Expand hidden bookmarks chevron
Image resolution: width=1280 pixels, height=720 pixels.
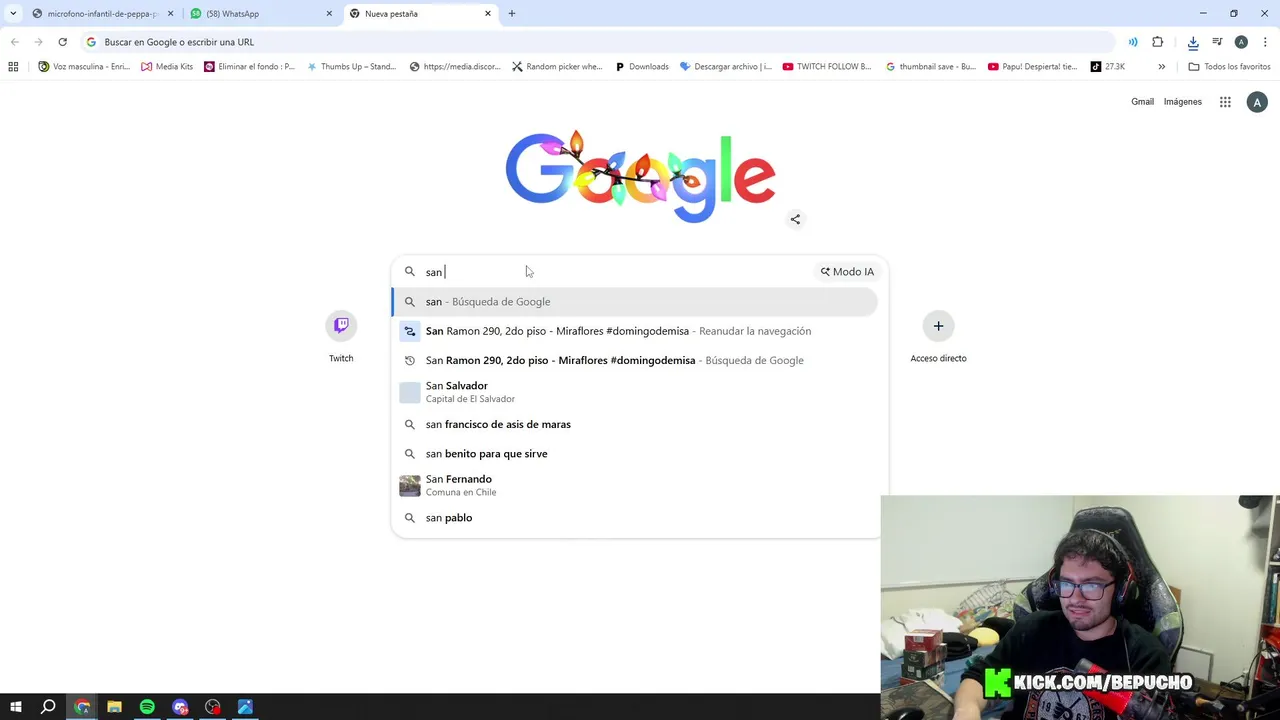(1161, 67)
